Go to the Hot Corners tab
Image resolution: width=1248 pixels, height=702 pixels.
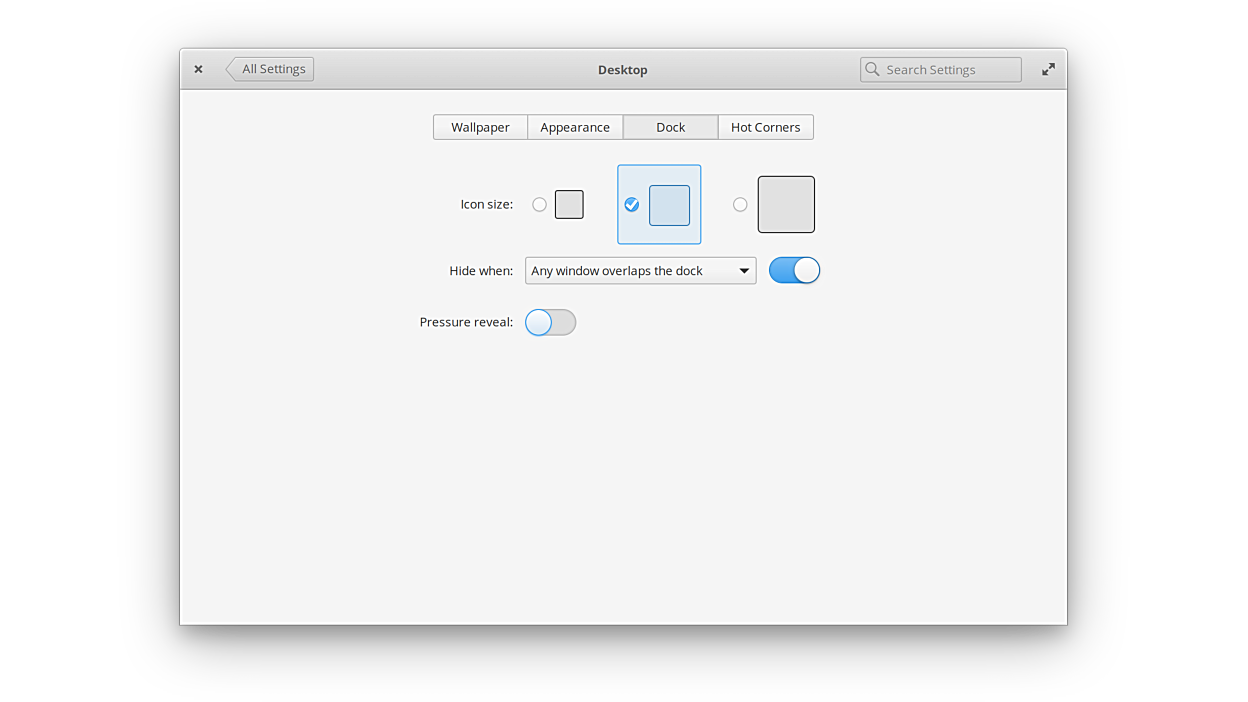click(765, 127)
